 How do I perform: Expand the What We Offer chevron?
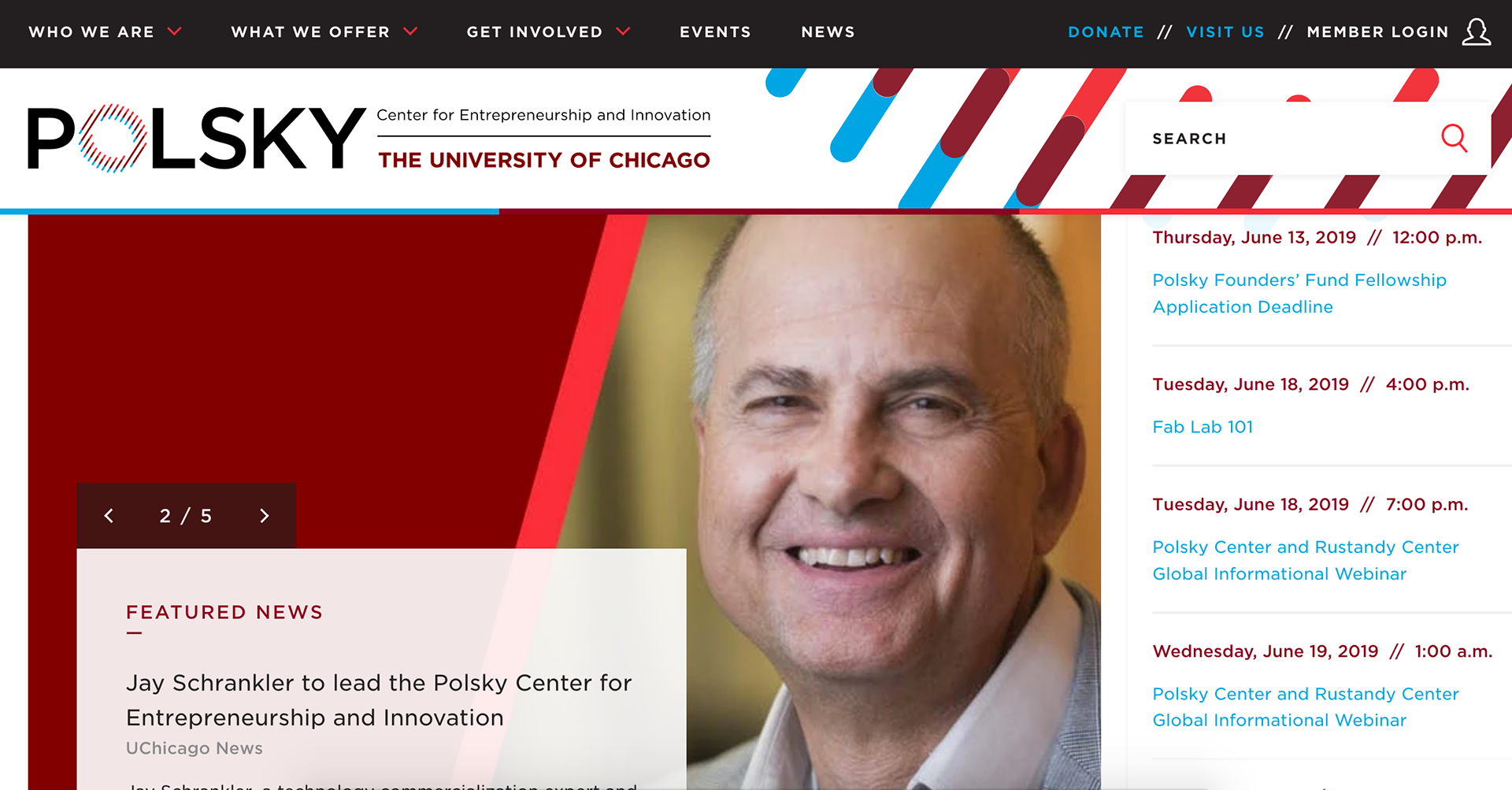(x=410, y=32)
